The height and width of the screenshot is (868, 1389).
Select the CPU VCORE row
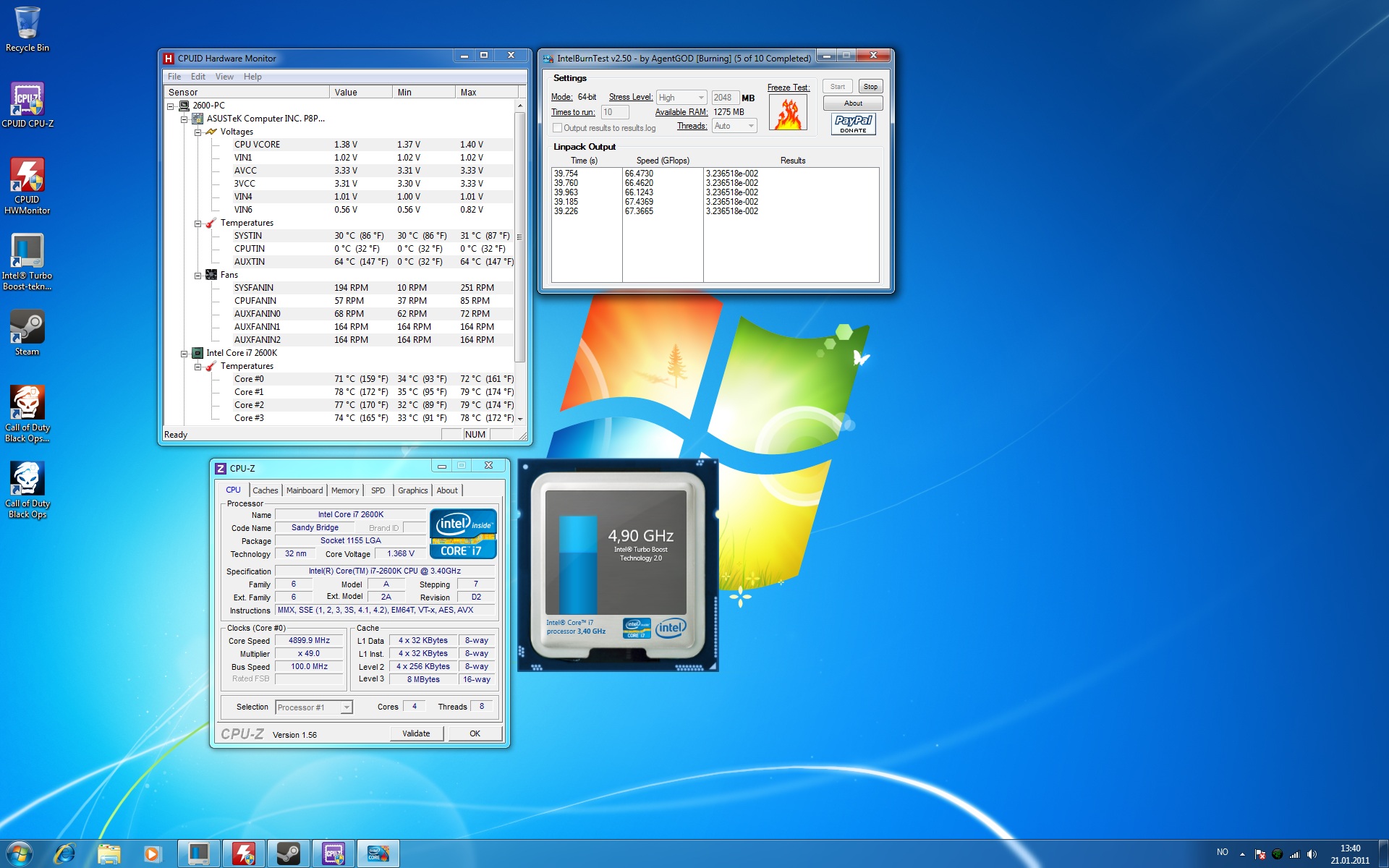coord(339,145)
